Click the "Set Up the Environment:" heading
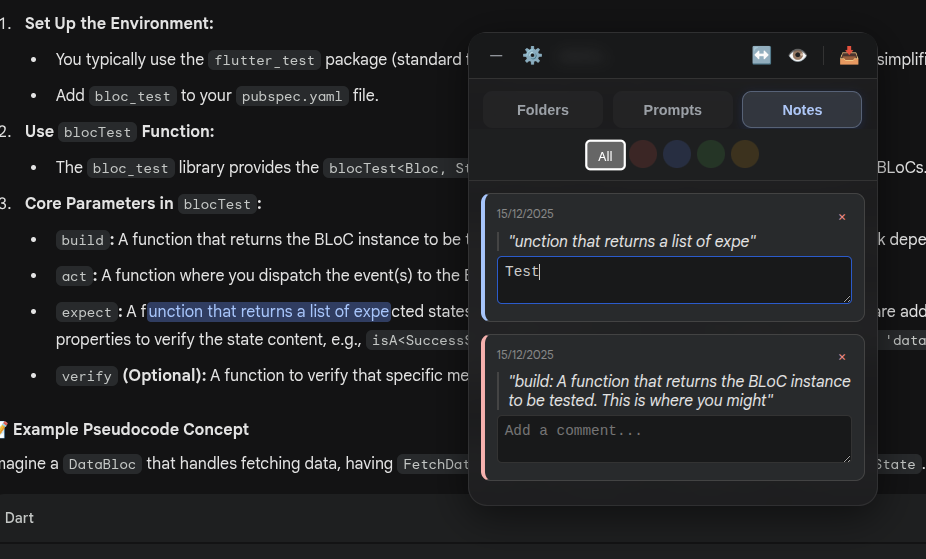926x559 pixels. [119, 24]
